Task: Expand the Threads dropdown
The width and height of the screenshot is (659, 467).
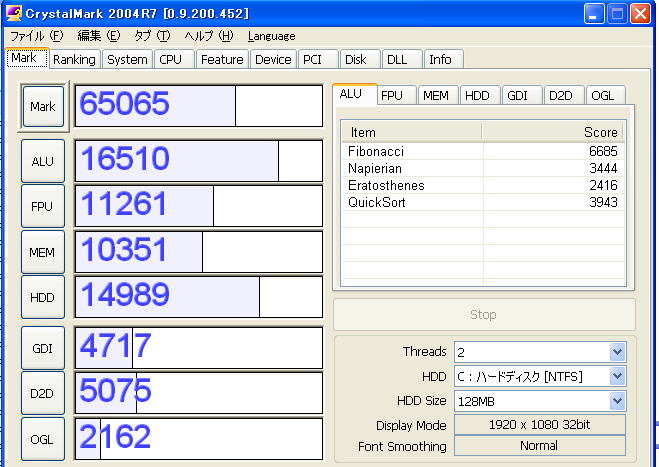Action: (x=617, y=352)
